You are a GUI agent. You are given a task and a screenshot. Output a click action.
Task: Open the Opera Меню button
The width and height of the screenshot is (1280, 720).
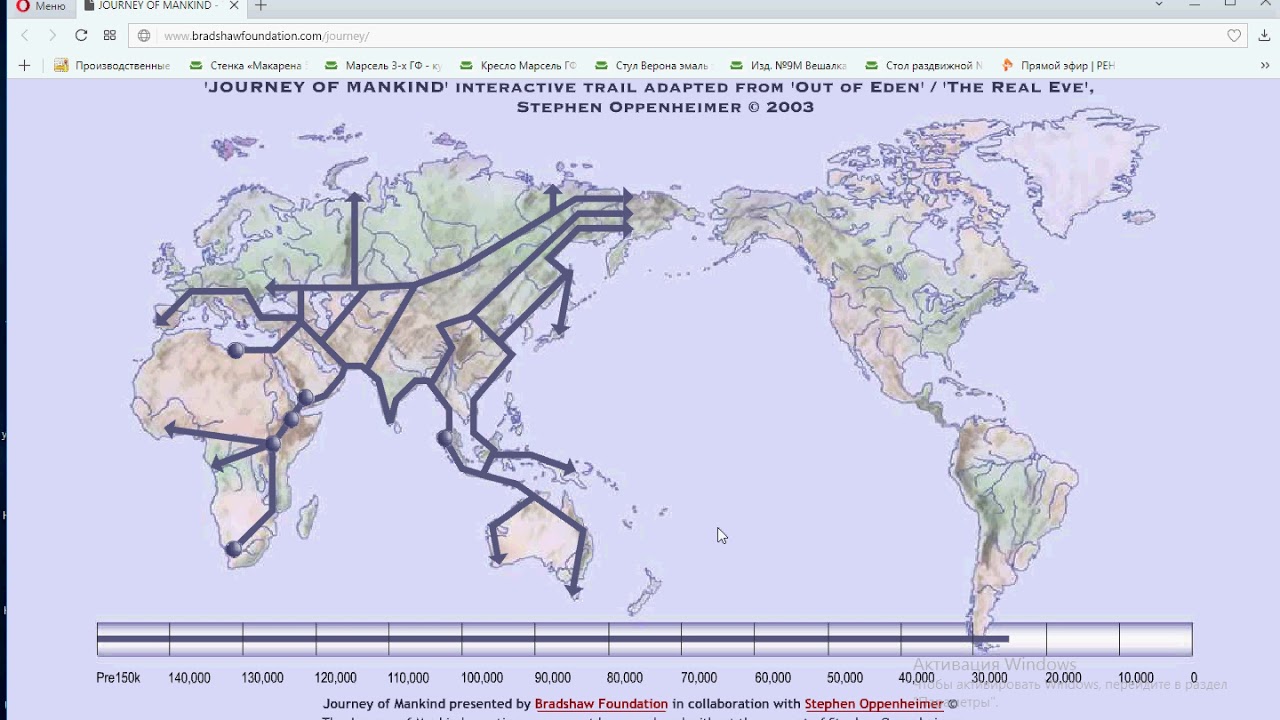tap(40, 6)
